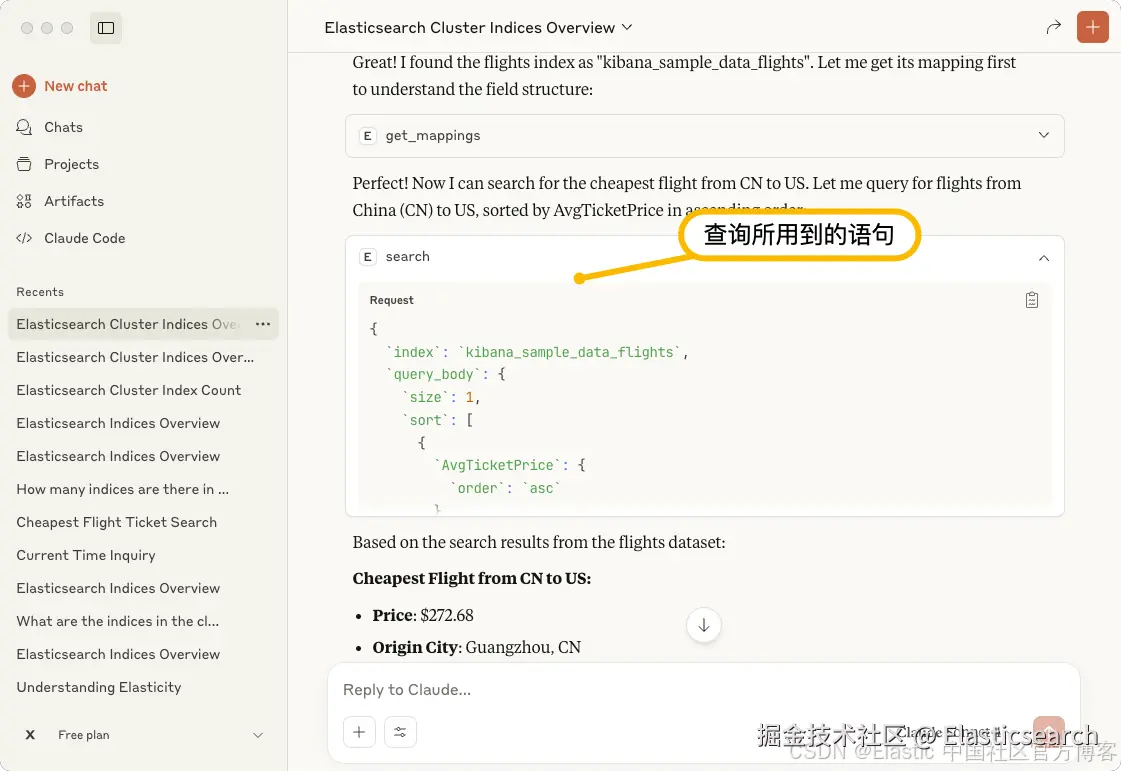This screenshot has height=771, width=1121.
Task: Click the query_body line in the code
Action: [x=446, y=374]
